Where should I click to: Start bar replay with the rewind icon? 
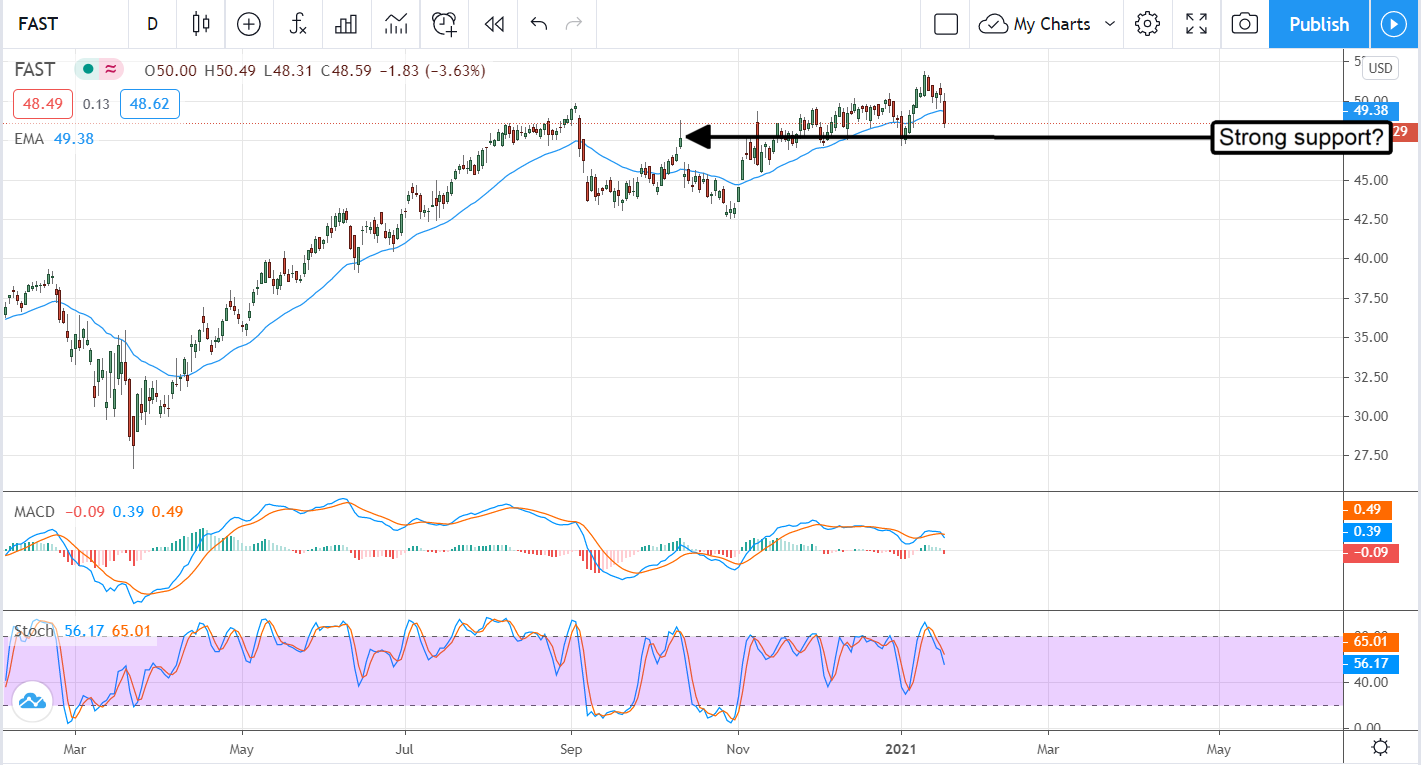(493, 24)
